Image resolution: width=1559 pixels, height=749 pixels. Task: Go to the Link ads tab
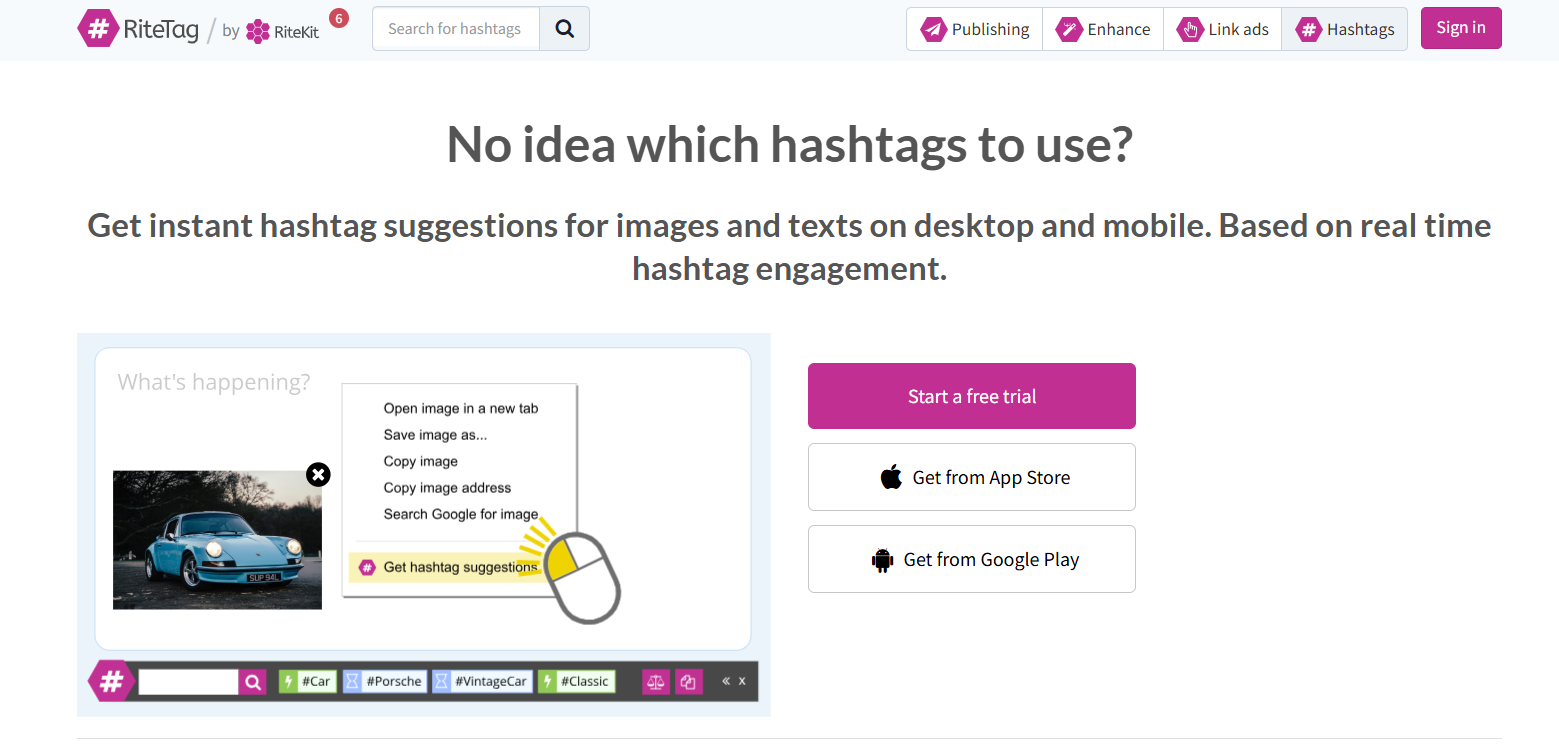[1222, 29]
